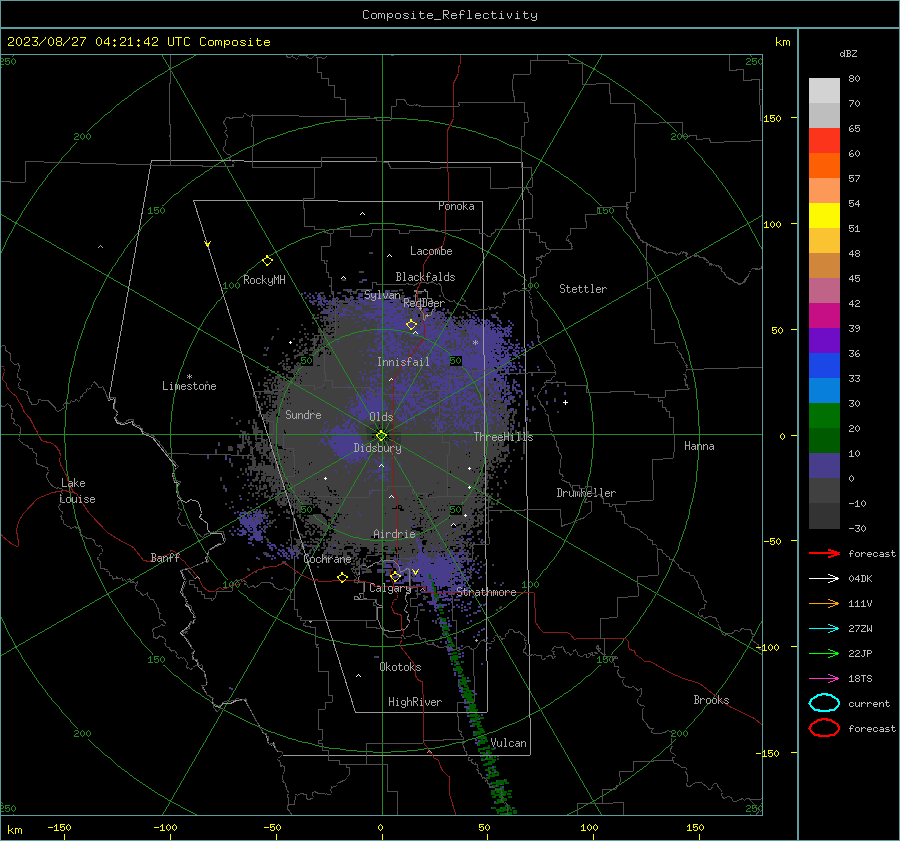Screen dimensions: 900x841
Task: Click the Blackfalds town label
Action: (425, 277)
